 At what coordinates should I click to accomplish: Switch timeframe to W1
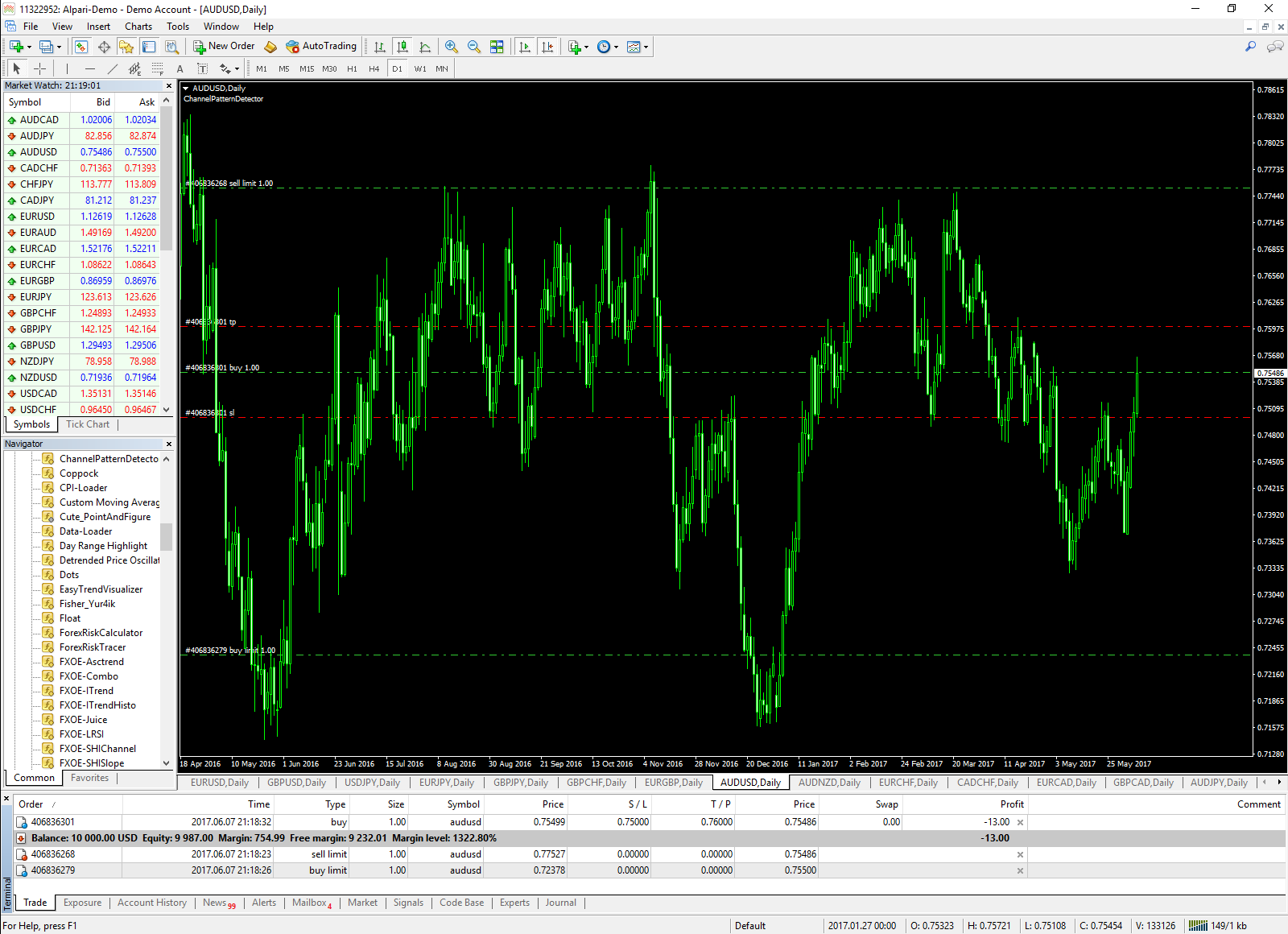click(x=420, y=68)
